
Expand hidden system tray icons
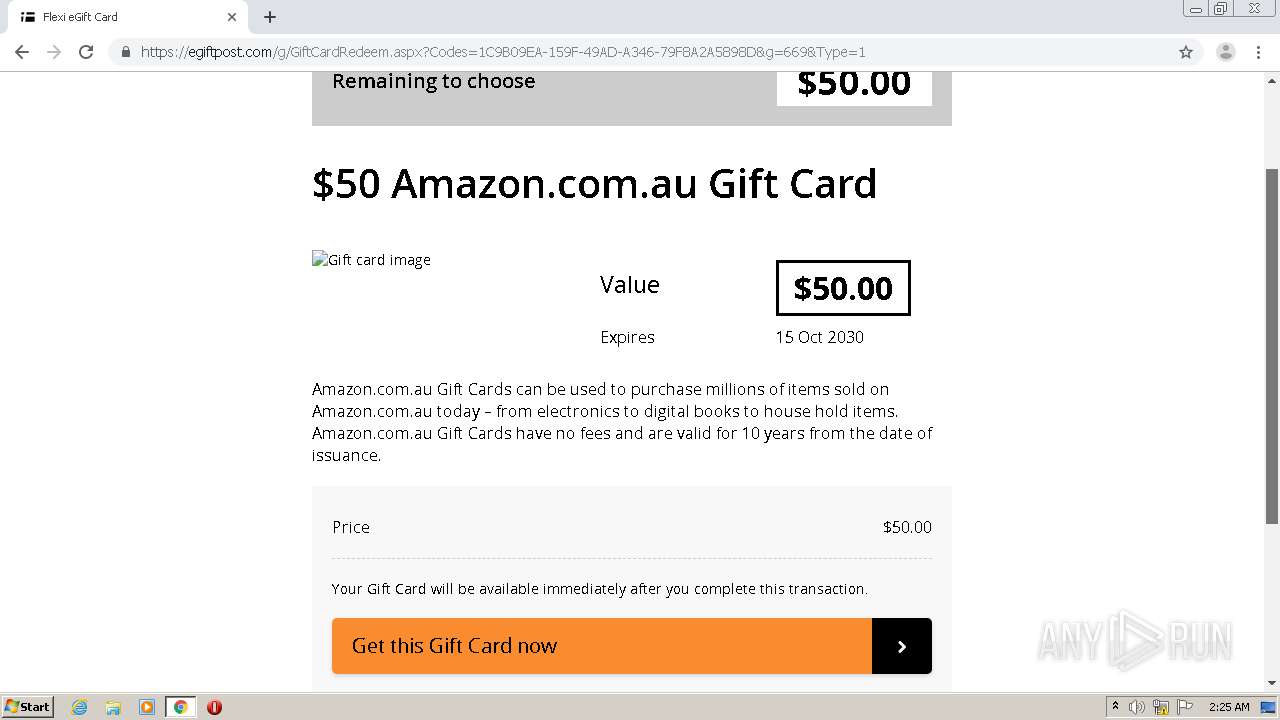[x=1115, y=707]
